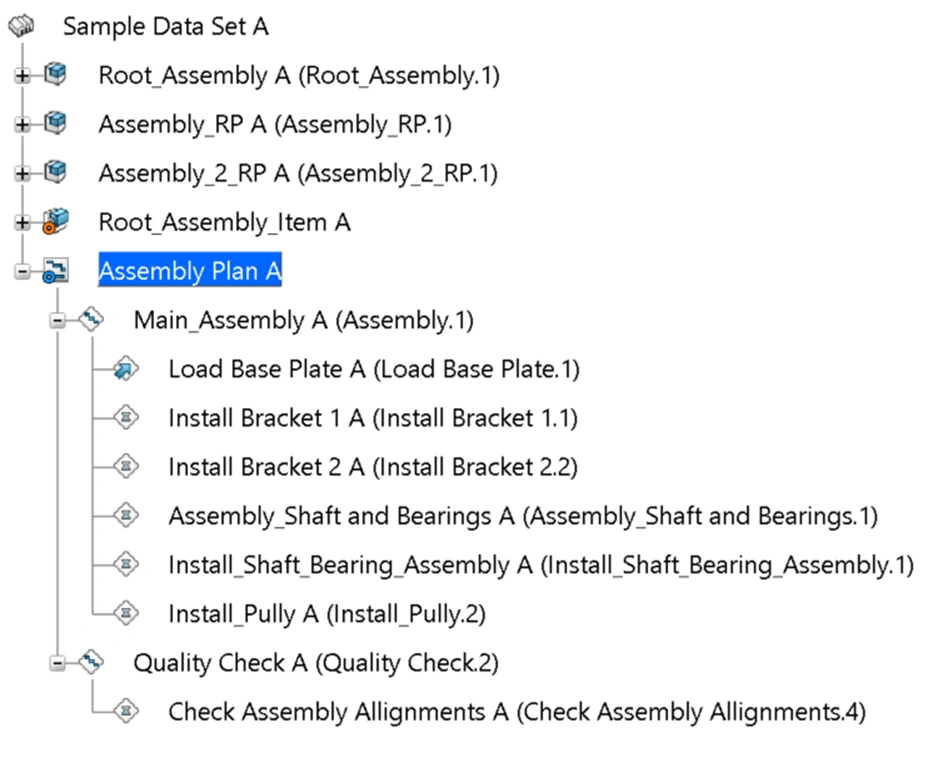
Task: Select Assembly_Shaft and Bearings A item
Action: tap(522, 516)
